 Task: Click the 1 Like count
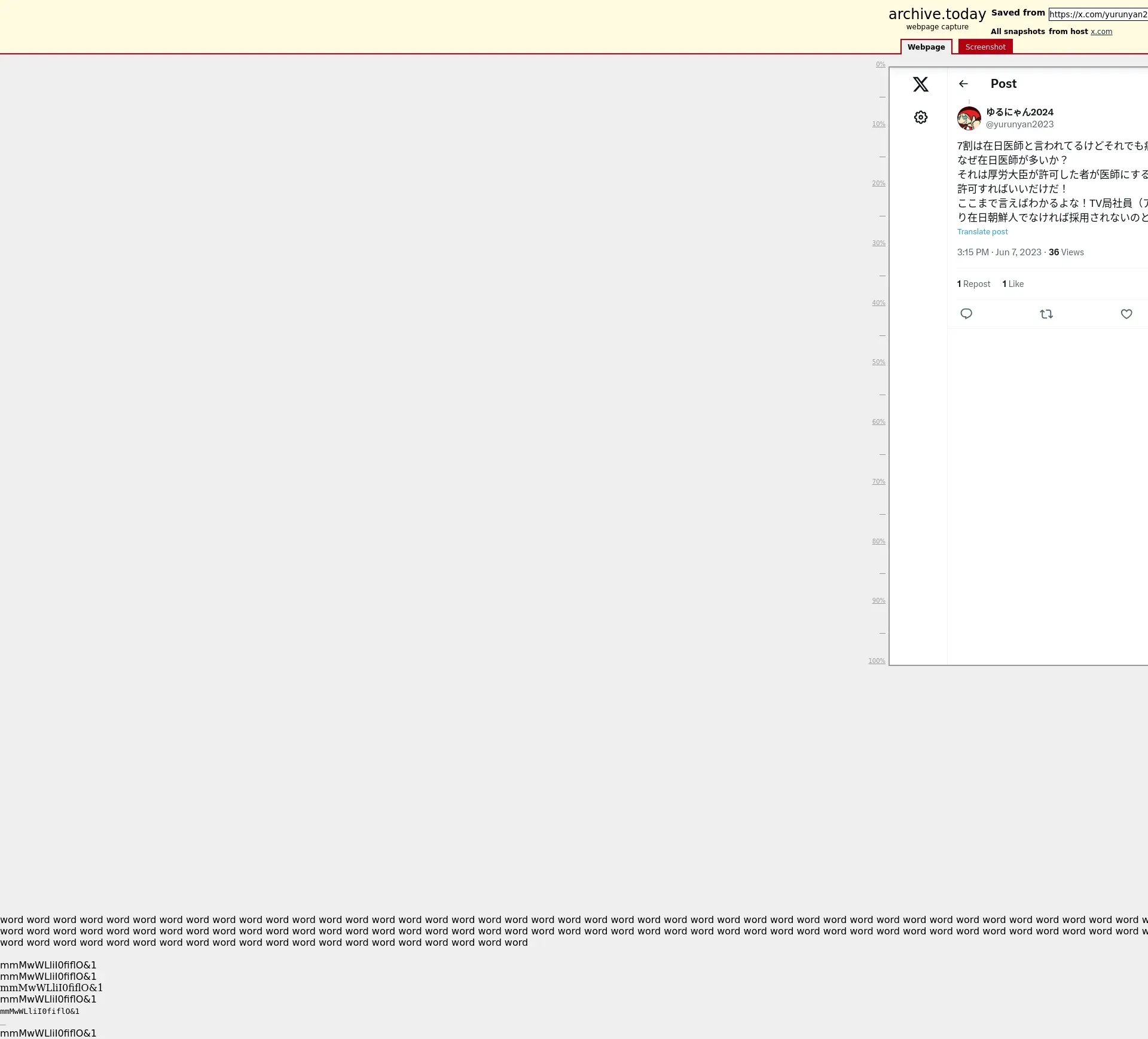(x=1013, y=284)
